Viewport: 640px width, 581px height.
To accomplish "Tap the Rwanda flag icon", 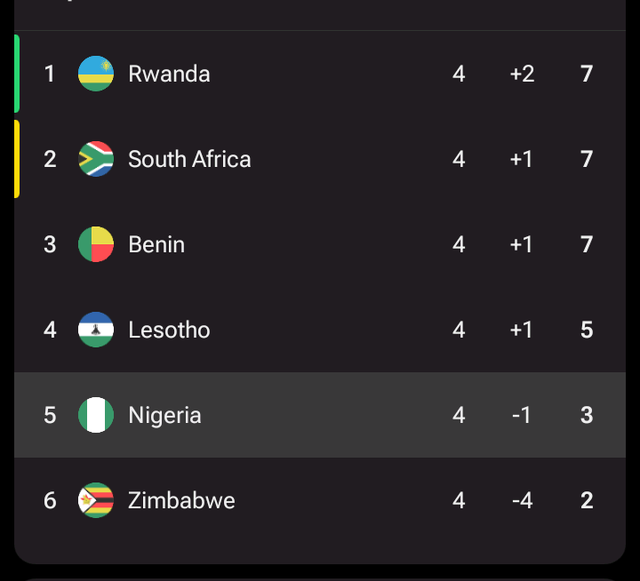I will click(x=96, y=73).
